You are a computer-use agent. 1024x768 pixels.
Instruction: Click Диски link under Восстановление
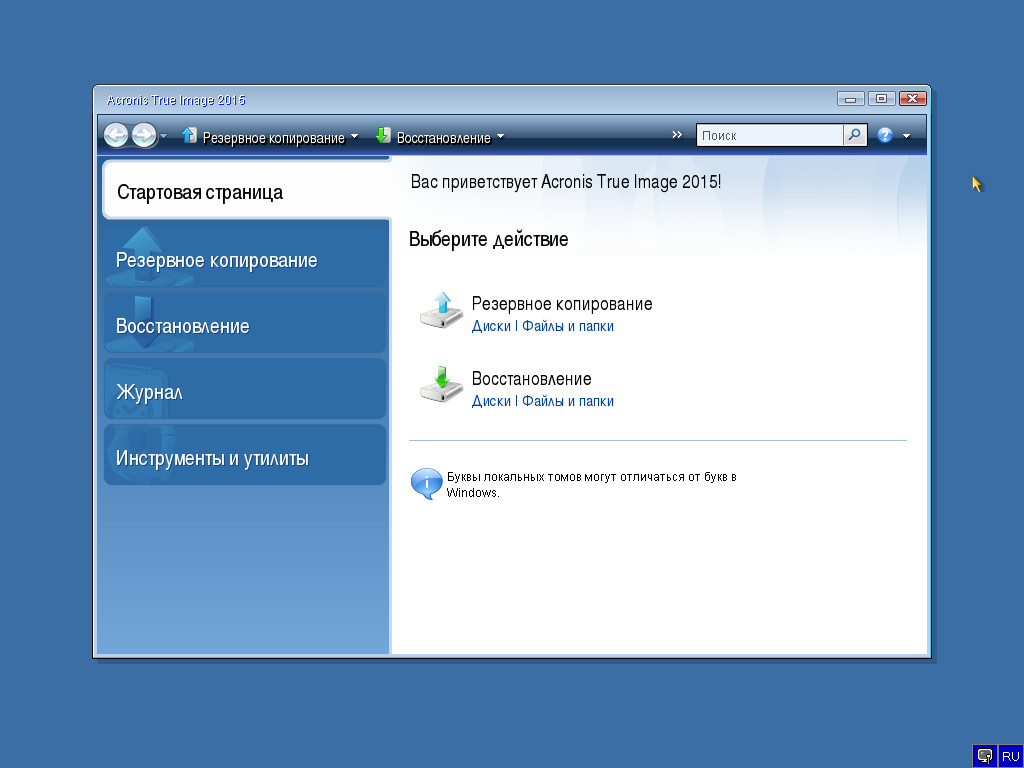pyautogui.click(x=491, y=401)
